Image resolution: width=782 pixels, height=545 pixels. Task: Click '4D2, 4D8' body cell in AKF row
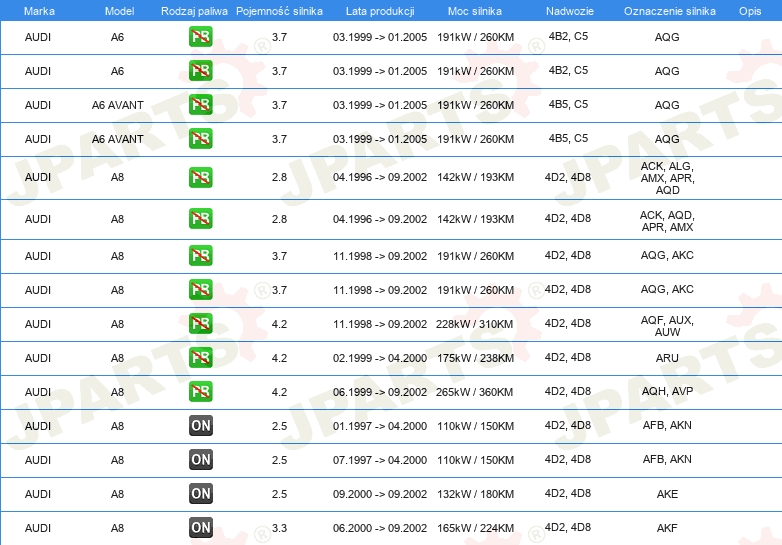coord(568,527)
